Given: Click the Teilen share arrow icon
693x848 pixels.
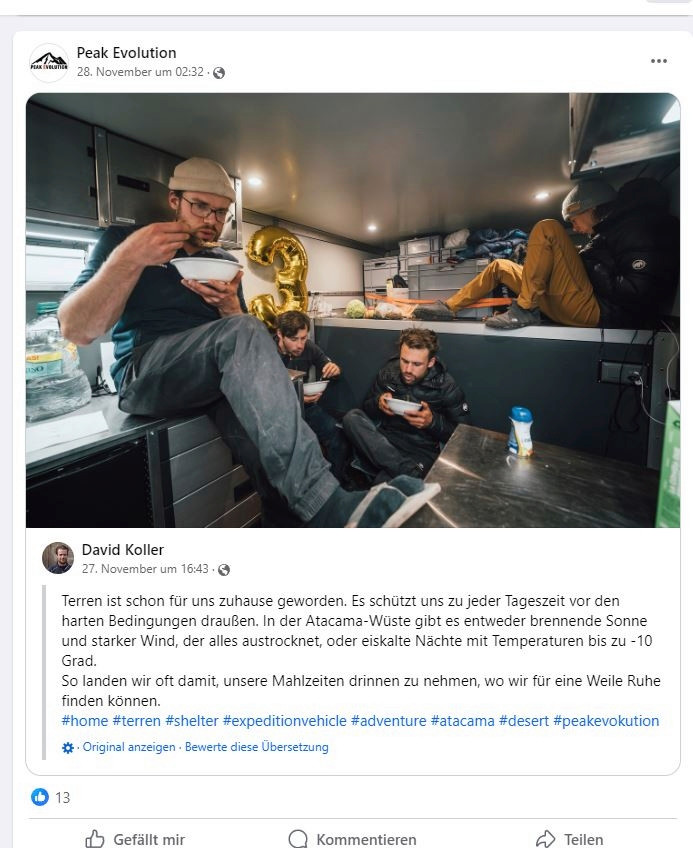Looking at the screenshot, I should click(x=545, y=839).
